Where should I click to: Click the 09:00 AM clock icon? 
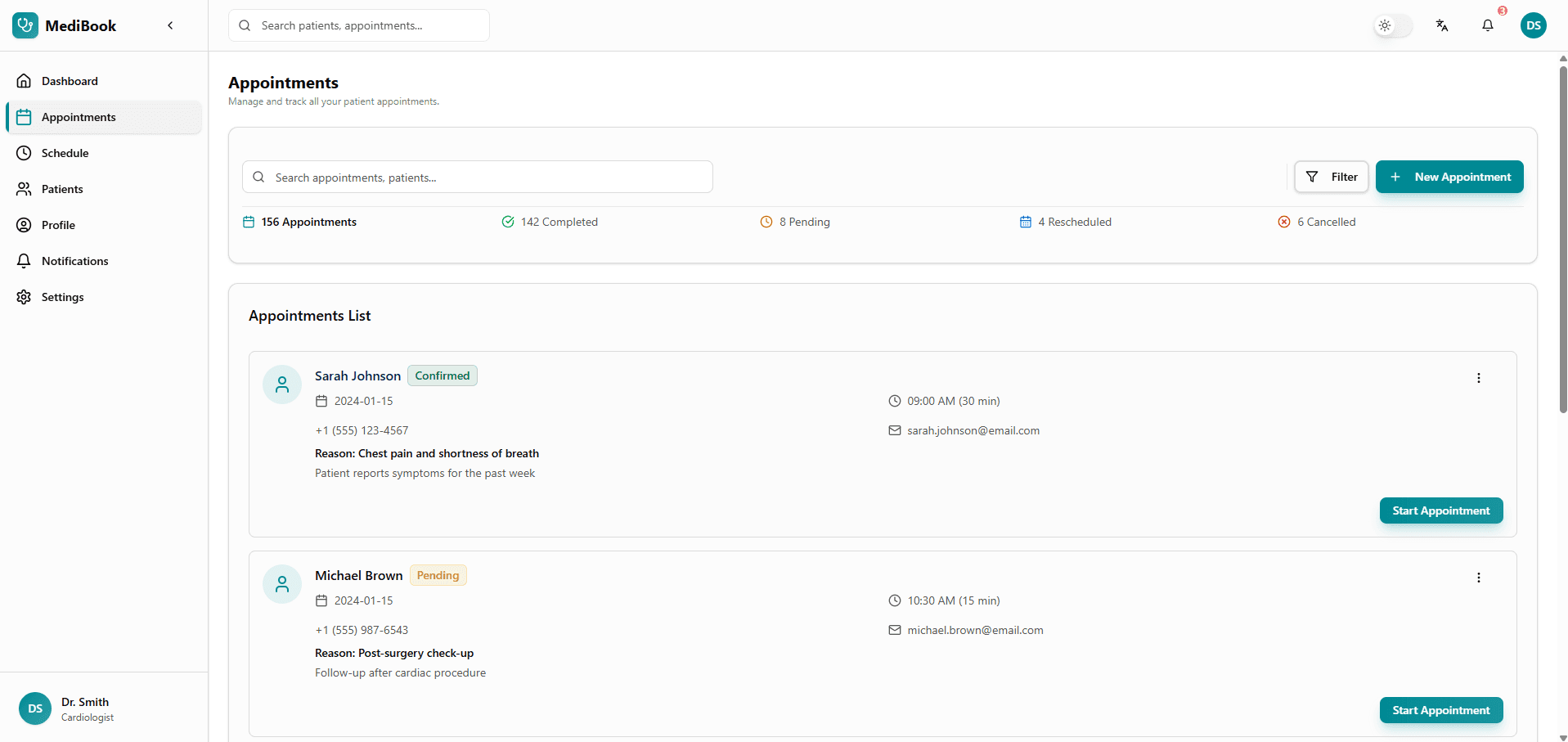(x=895, y=401)
